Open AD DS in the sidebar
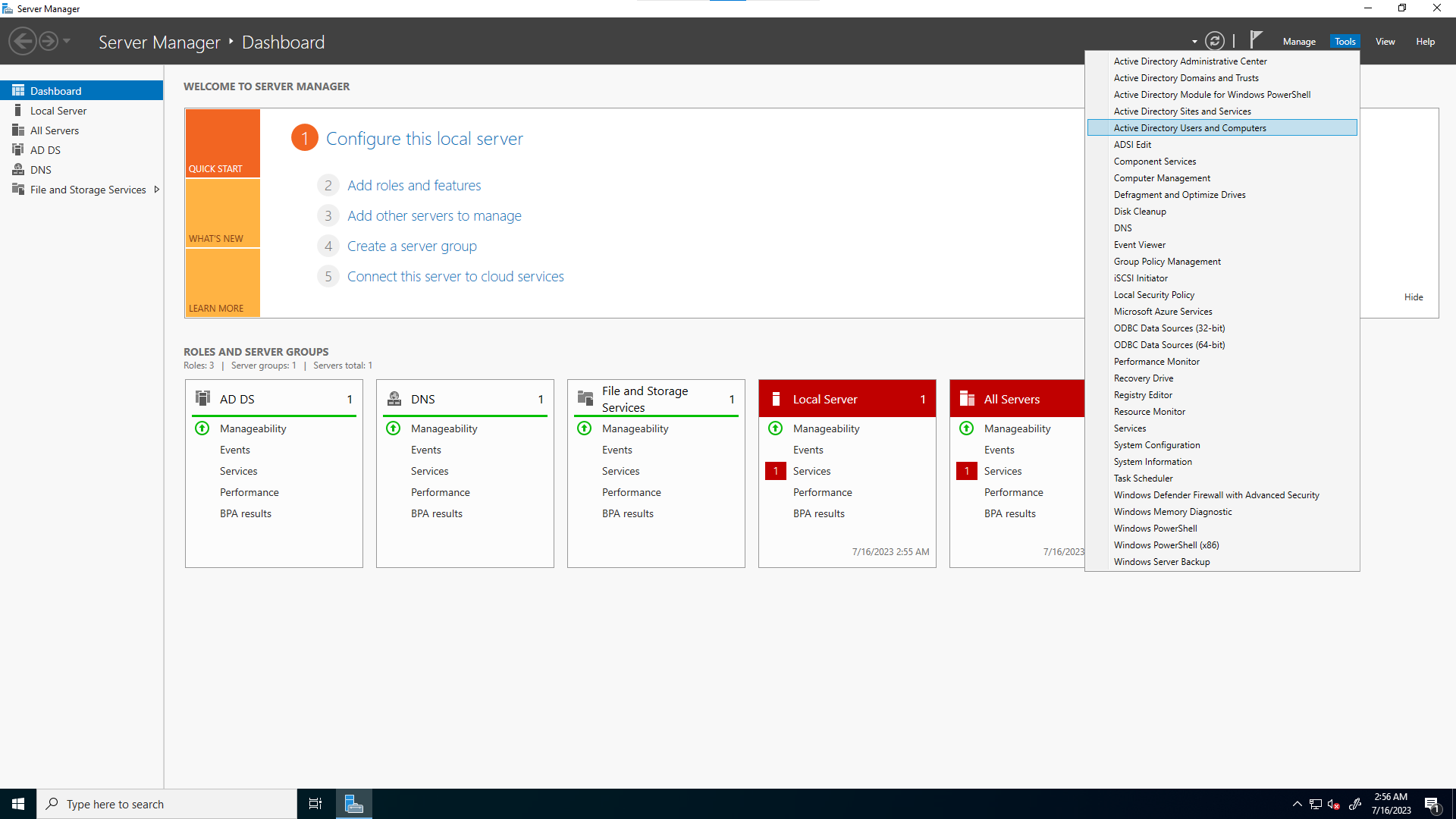 pyautogui.click(x=82, y=150)
